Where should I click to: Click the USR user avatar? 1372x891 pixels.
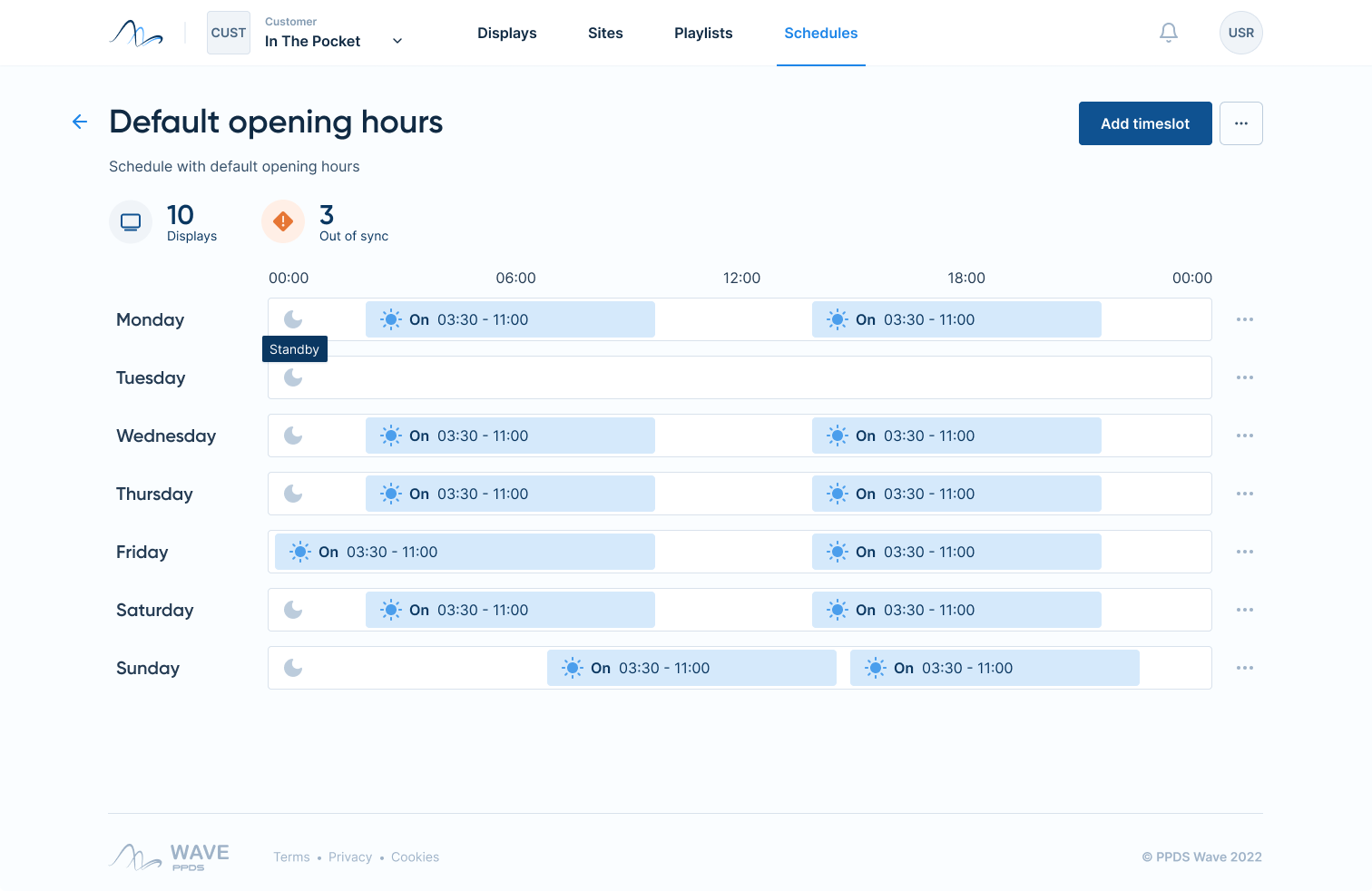(x=1240, y=32)
